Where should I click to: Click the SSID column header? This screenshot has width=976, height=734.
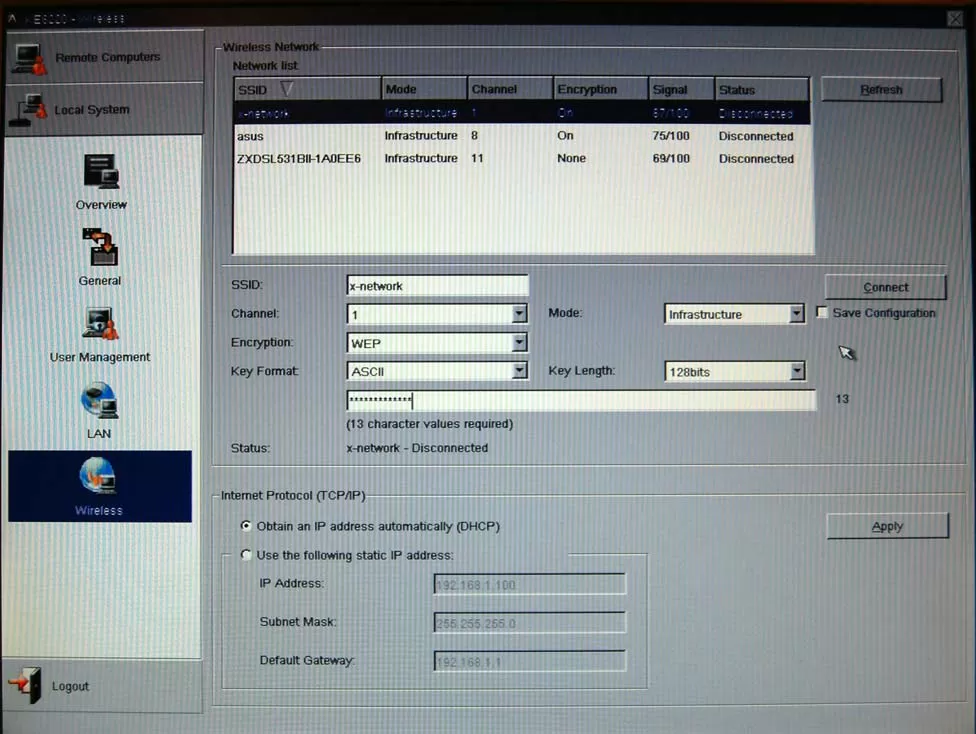point(306,89)
